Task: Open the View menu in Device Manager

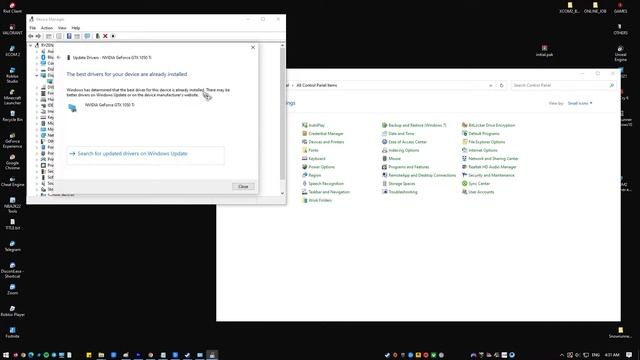Action: [62, 28]
